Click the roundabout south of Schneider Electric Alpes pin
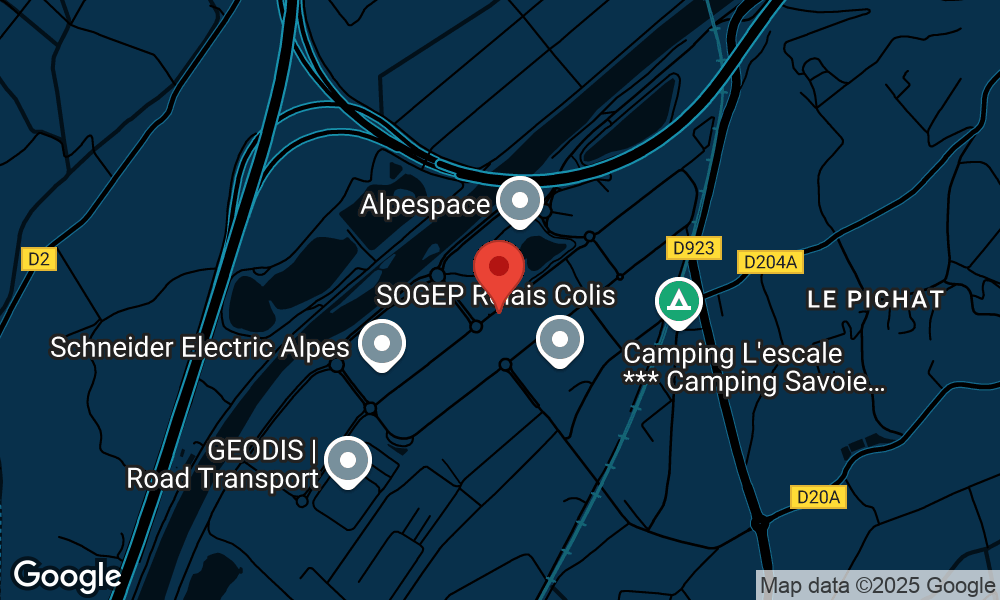The width and height of the screenshot is (1000, 600). click(371, 408)
